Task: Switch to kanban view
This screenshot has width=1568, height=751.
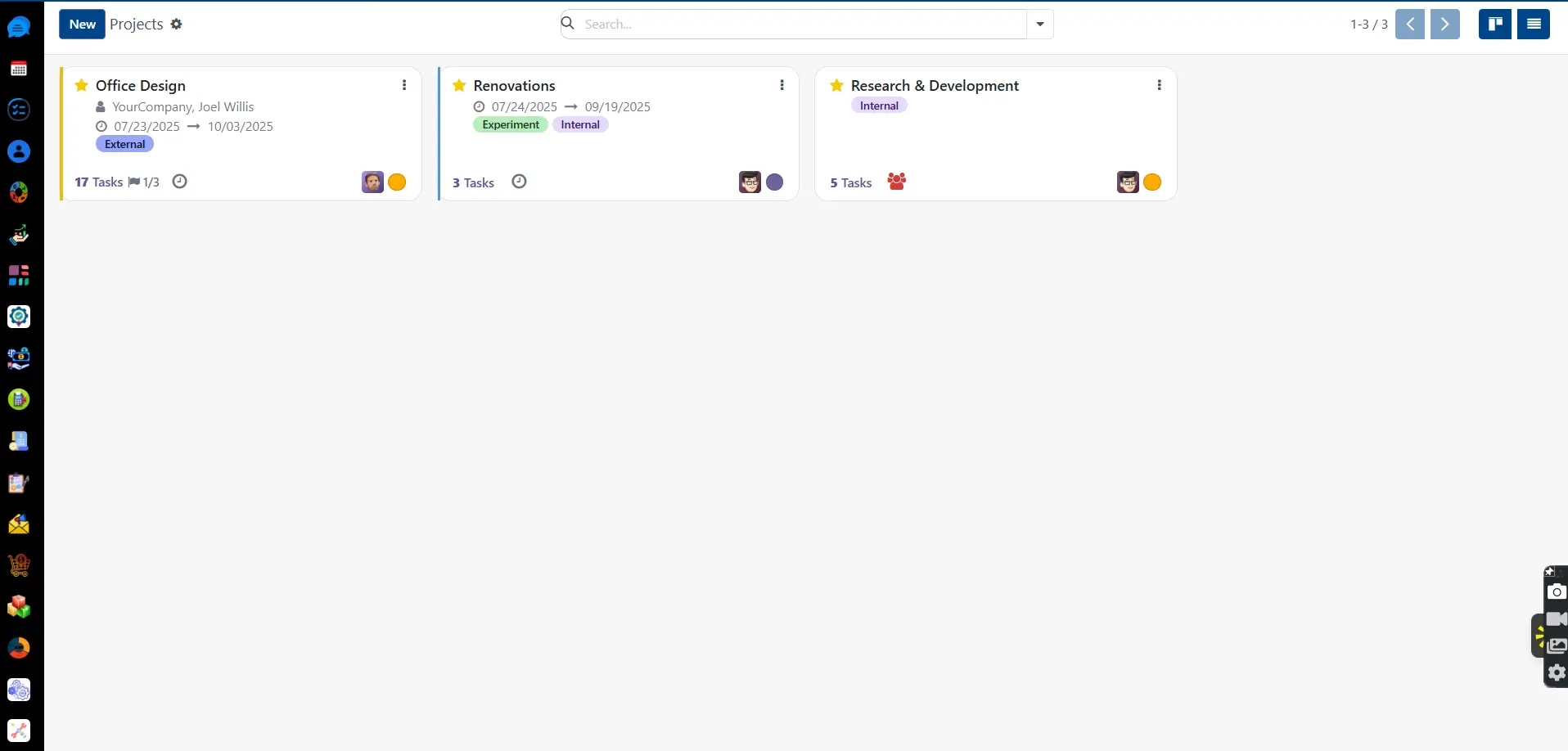Action: click(x=1494, y=24)
